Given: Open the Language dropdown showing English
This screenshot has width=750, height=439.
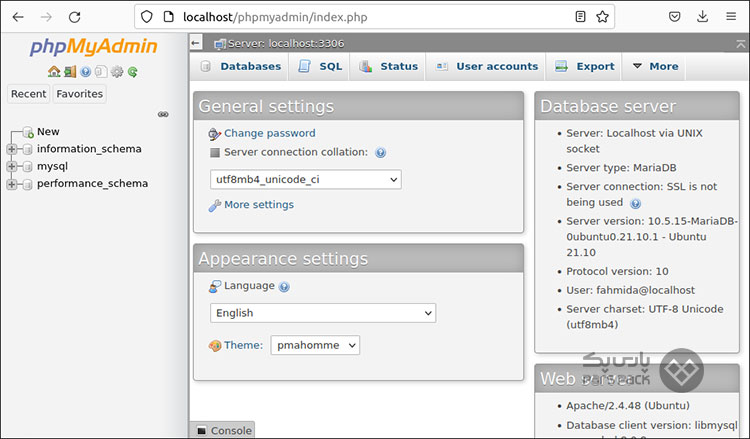Looking at the screenshot, I should (x=323, y=313).
